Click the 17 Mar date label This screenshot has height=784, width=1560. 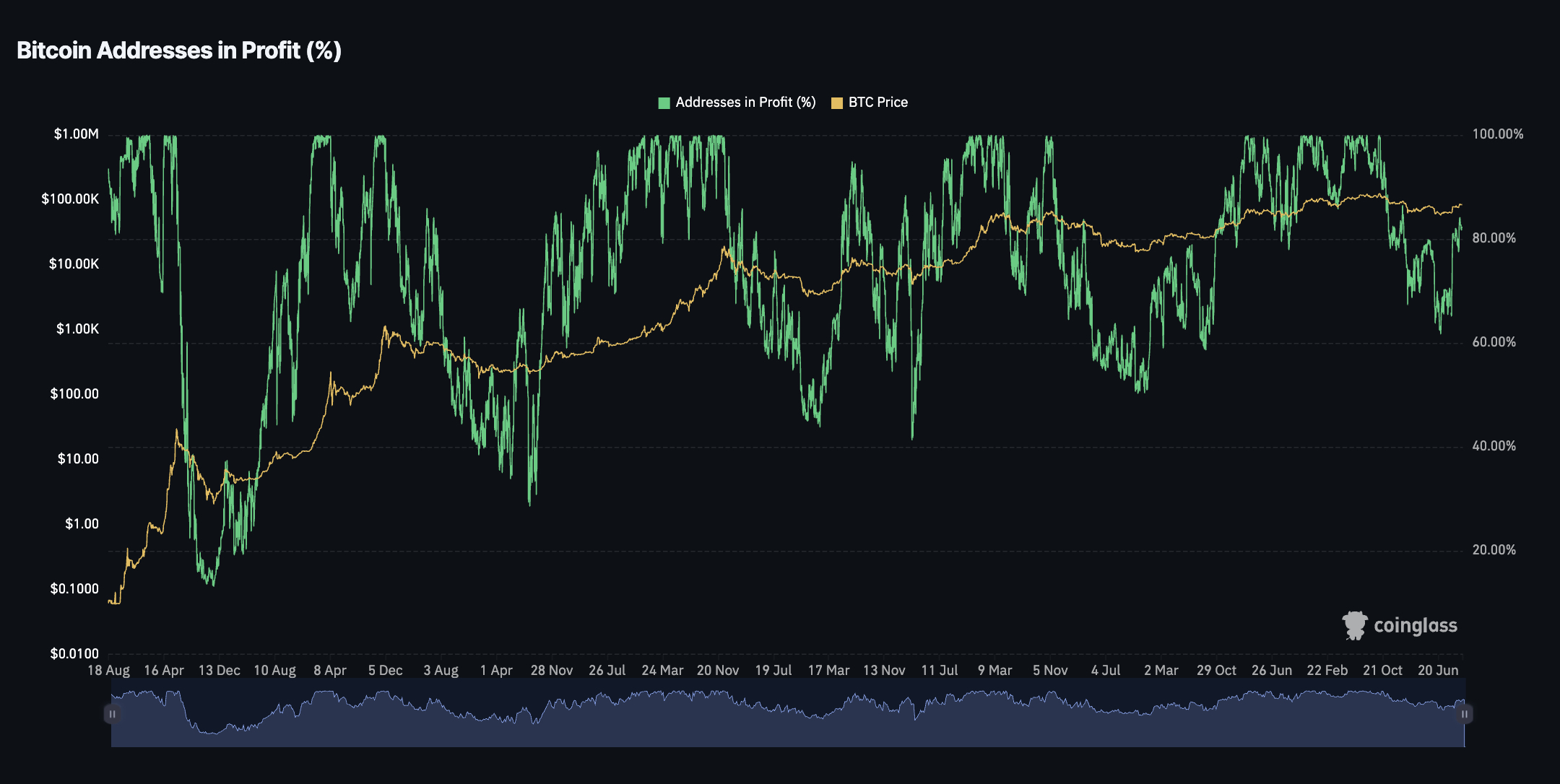828,671
